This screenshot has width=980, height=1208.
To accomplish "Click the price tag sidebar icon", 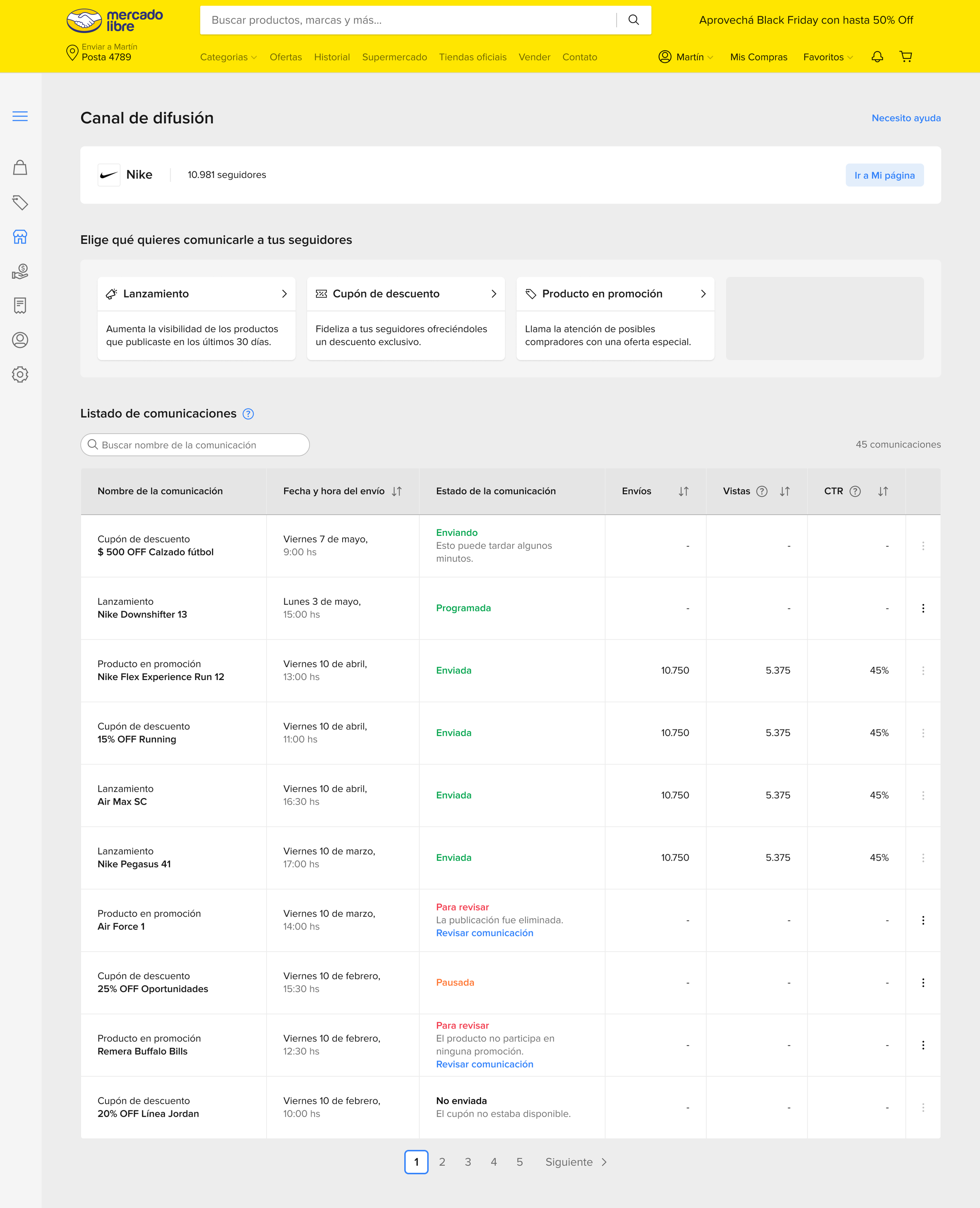I will [20, 203].
